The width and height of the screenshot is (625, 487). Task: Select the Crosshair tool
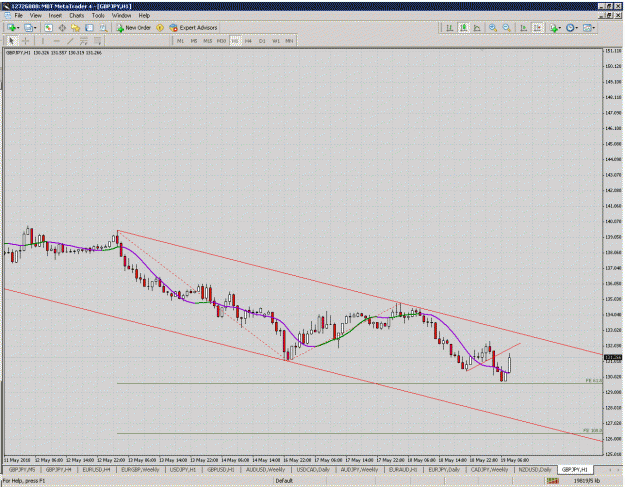tap(26, 41)
